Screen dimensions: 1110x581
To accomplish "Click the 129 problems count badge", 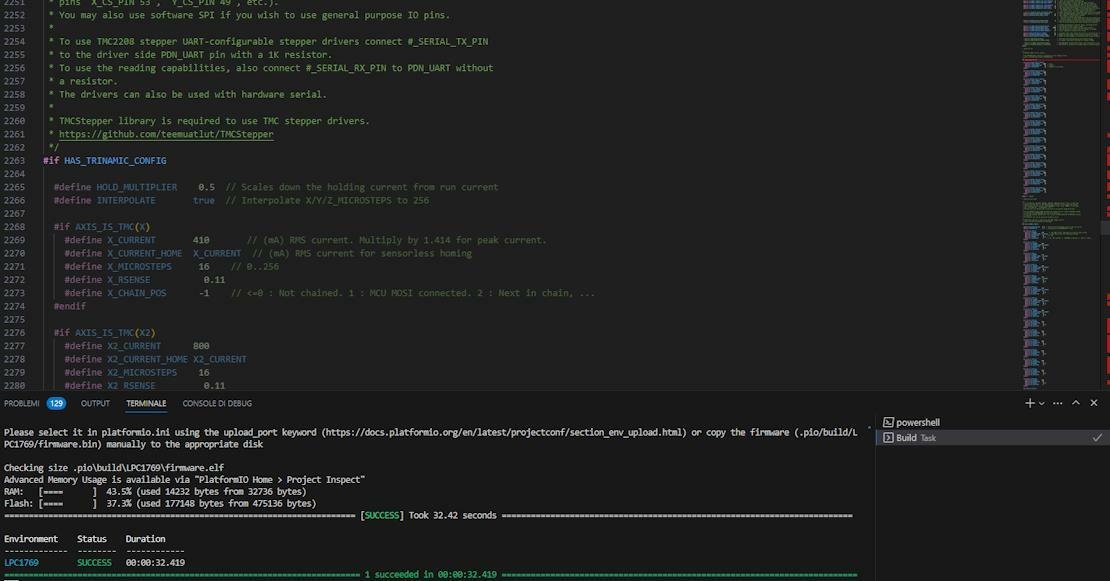I will click(x=56, y=403).
